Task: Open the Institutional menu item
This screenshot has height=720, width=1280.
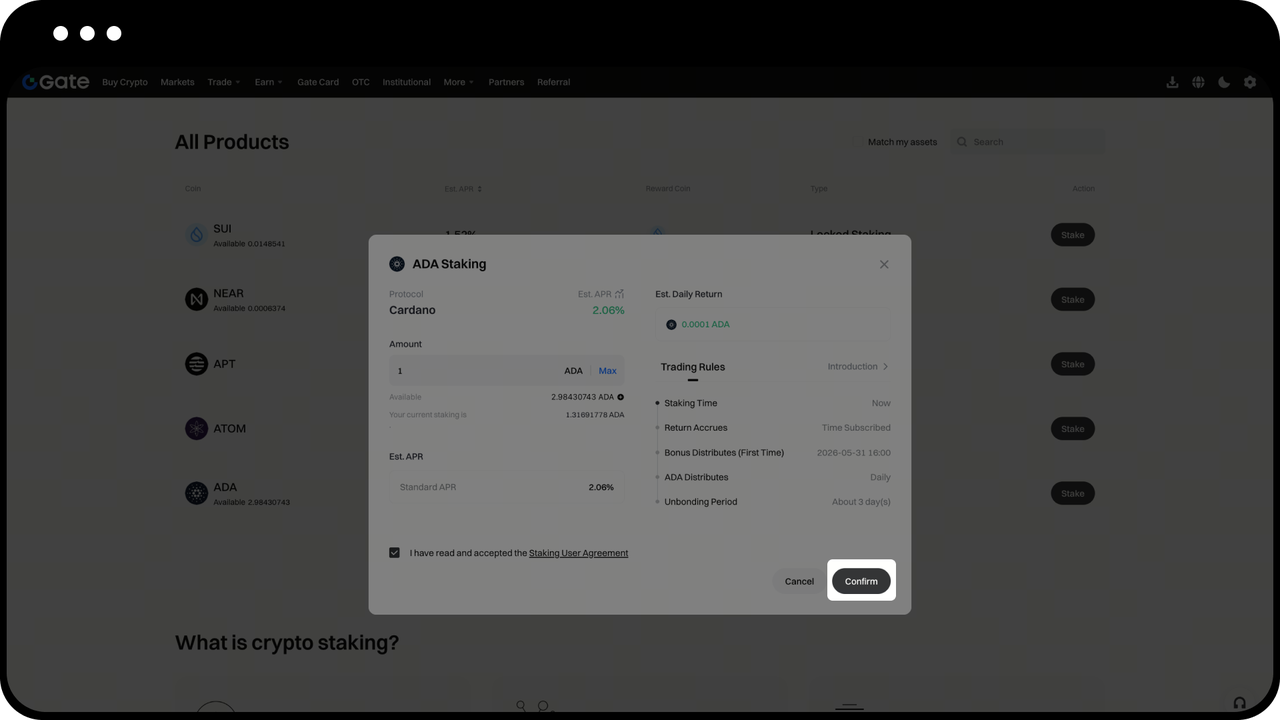Action: [x=406, y=82]
